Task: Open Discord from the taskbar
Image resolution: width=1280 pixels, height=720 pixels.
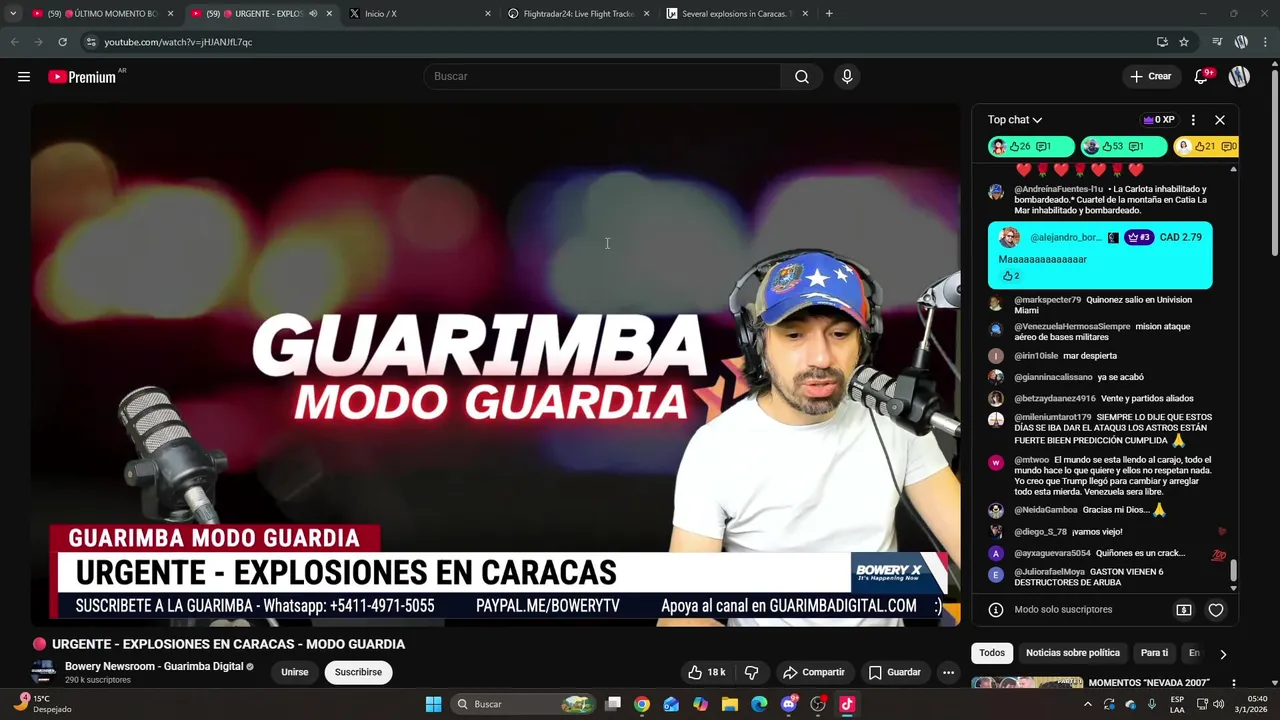Action: [x=789, y=704]
